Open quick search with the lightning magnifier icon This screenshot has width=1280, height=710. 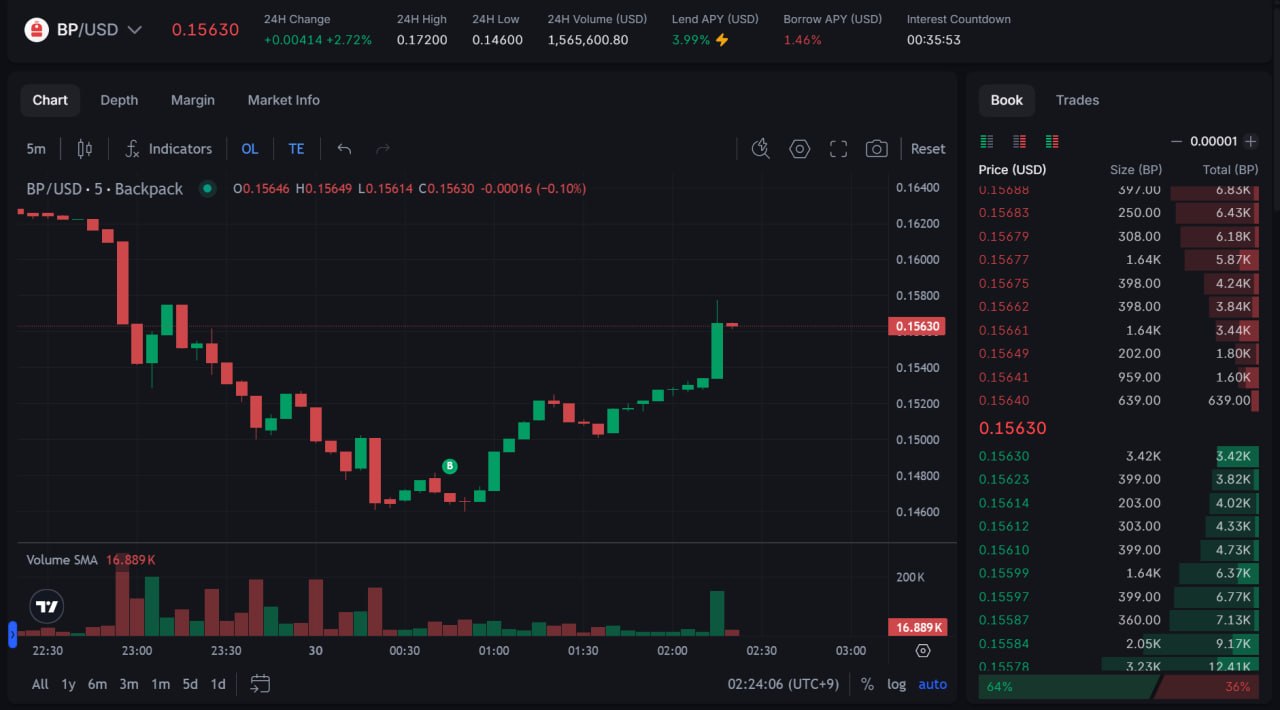point(760,149)
